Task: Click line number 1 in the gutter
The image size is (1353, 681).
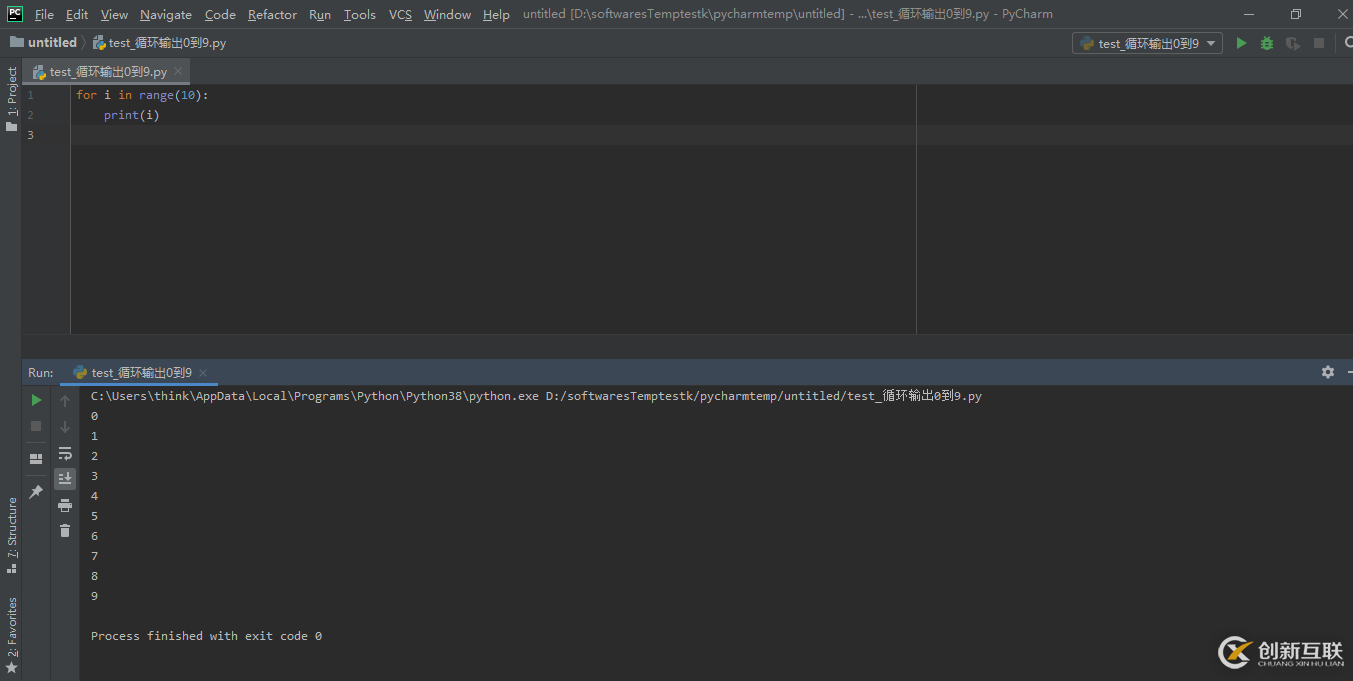Action: [30, 95]
